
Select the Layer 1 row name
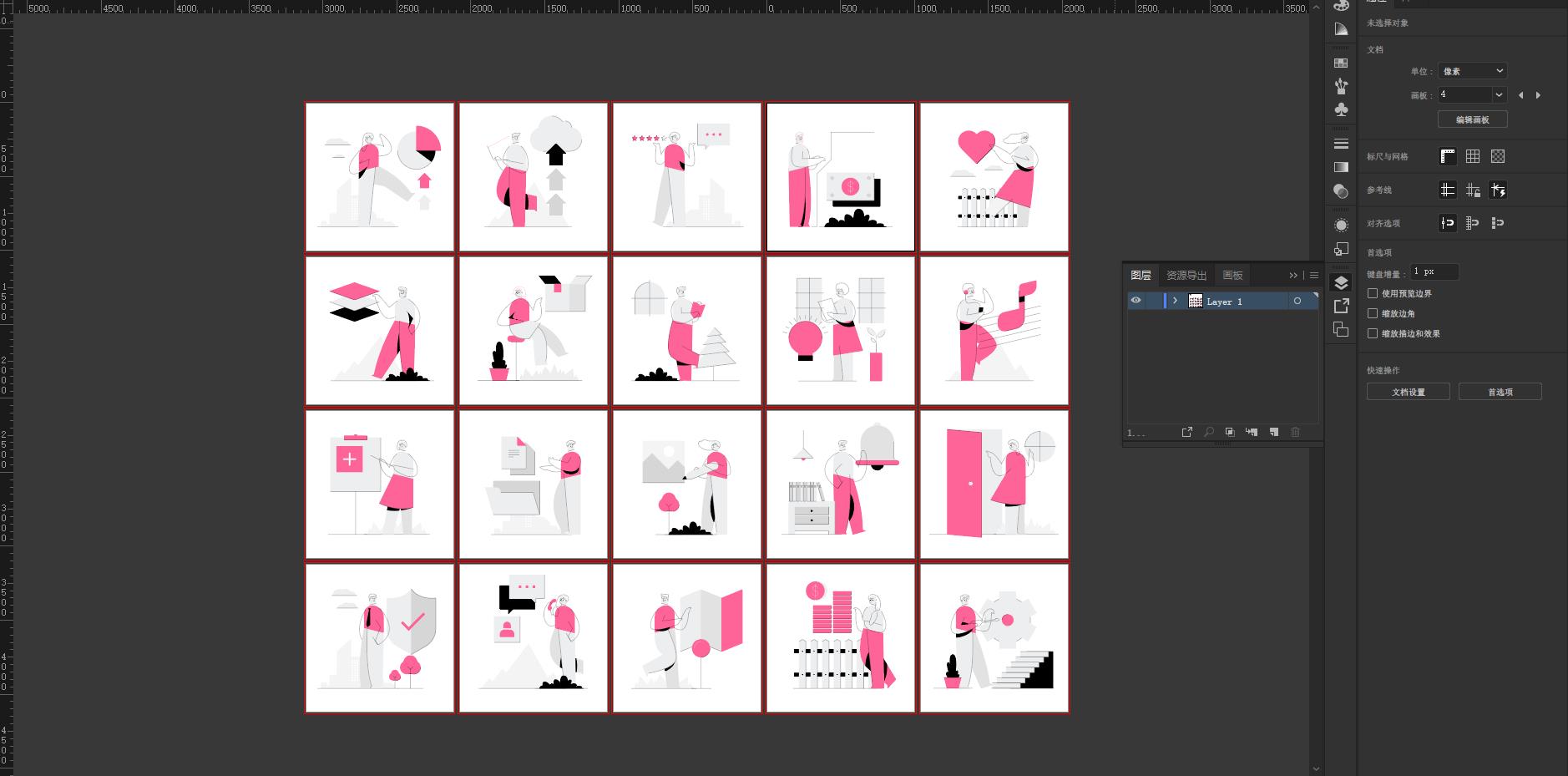click(1224, 302)
